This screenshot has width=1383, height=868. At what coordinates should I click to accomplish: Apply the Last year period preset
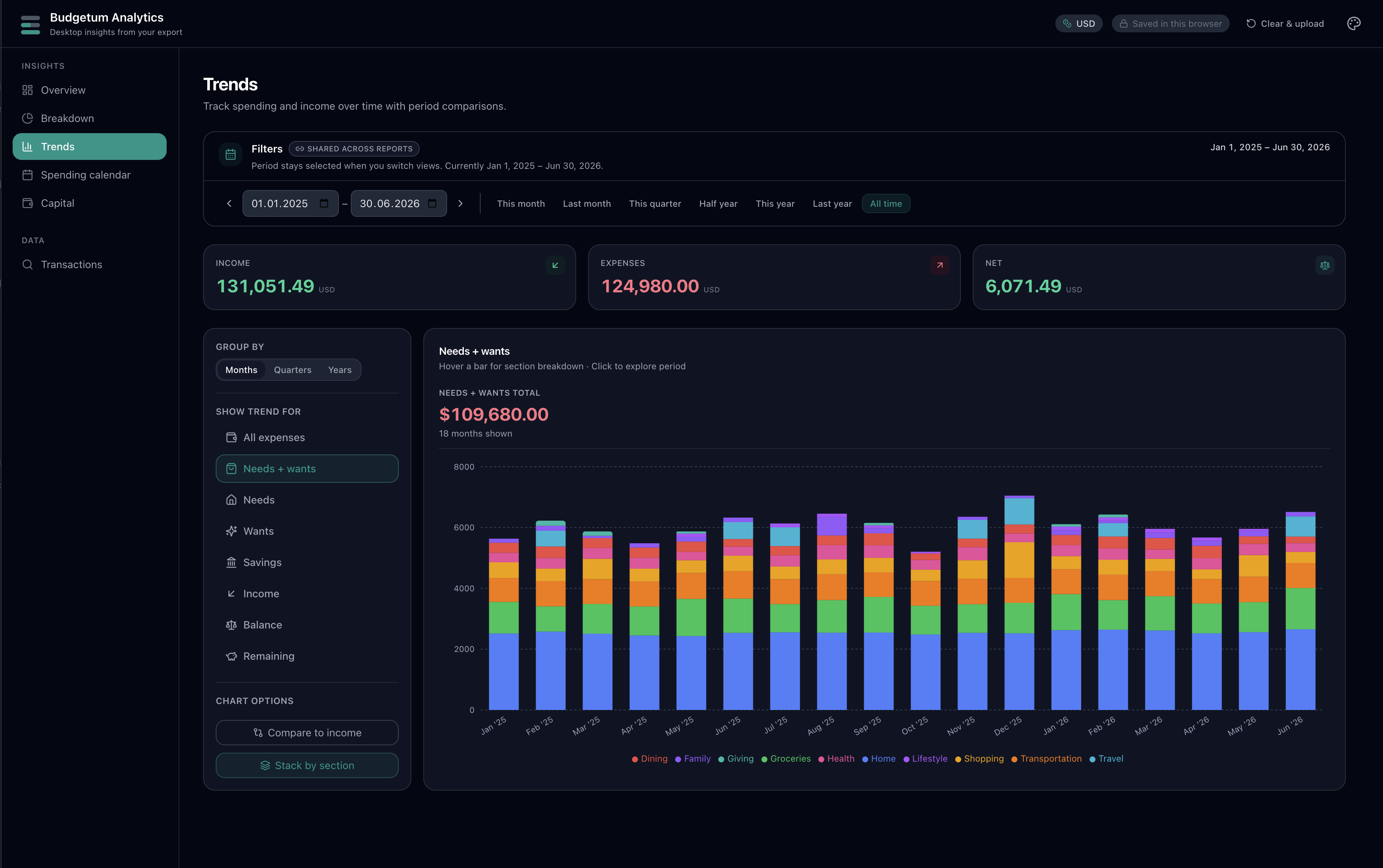click(832, 203)
